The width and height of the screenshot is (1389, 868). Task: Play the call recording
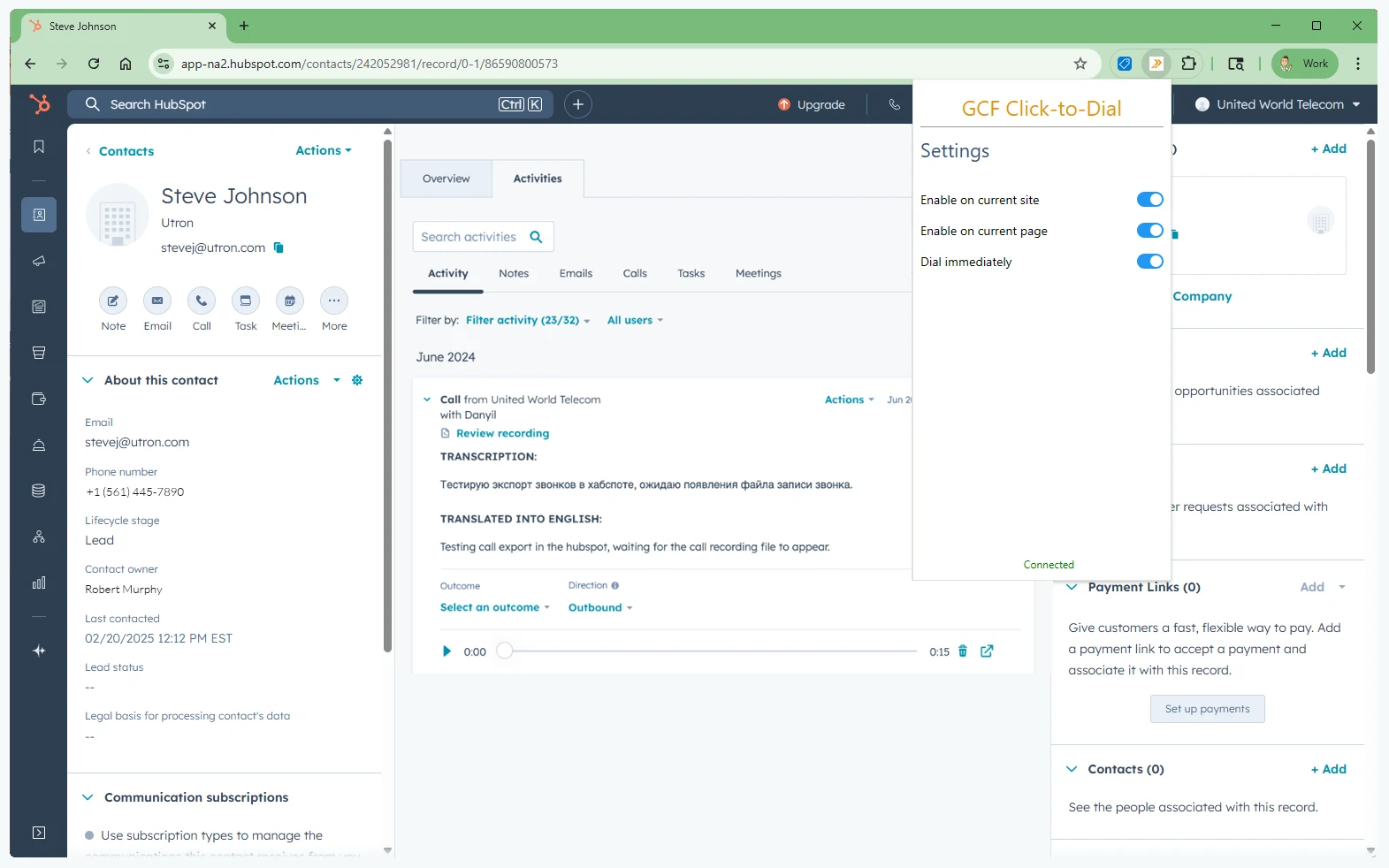(x=446, y=651)
